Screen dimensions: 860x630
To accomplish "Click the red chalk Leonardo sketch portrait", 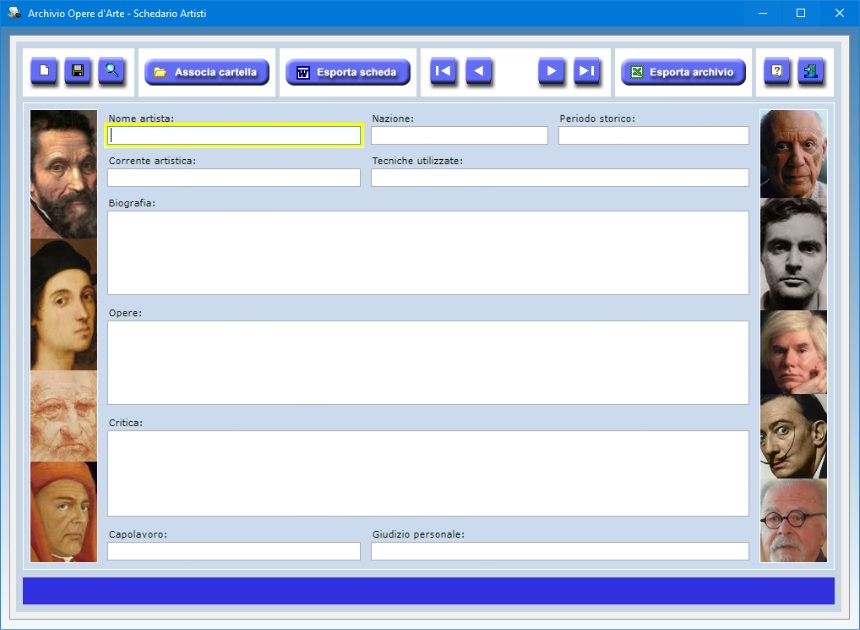I will tap(64, 416).
